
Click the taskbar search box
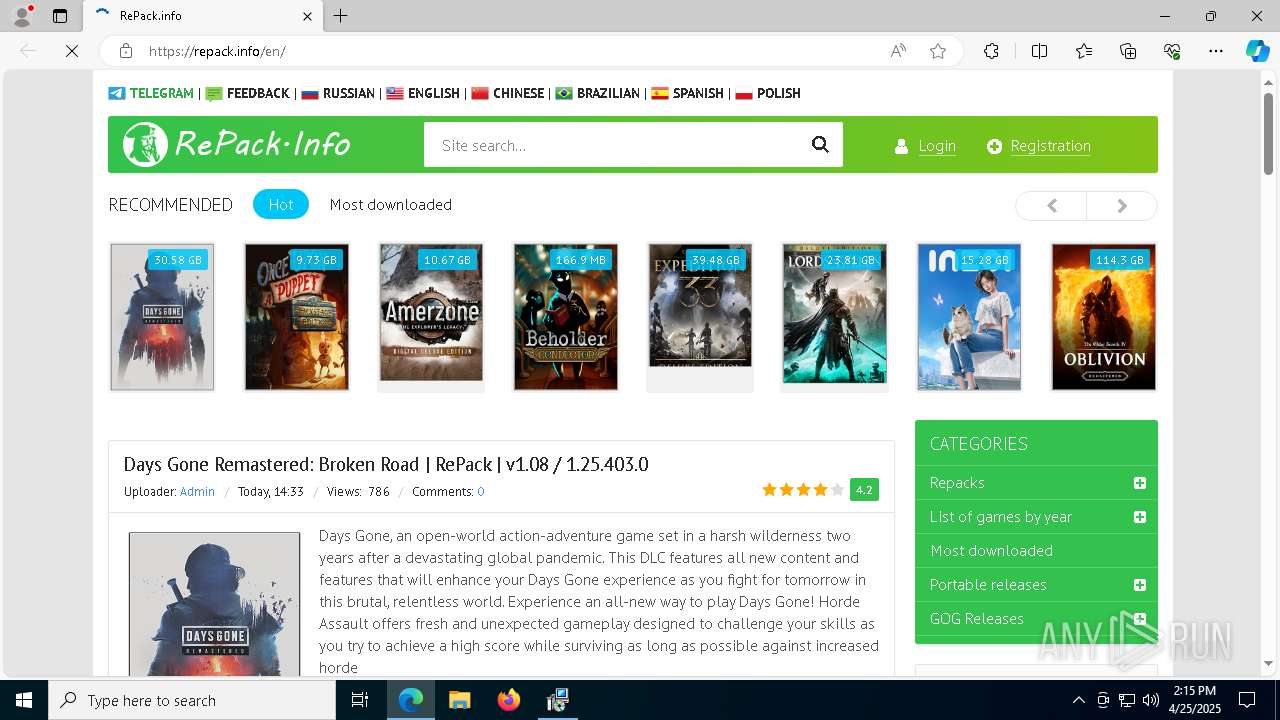pyautogui.click(x=192, y=700)
